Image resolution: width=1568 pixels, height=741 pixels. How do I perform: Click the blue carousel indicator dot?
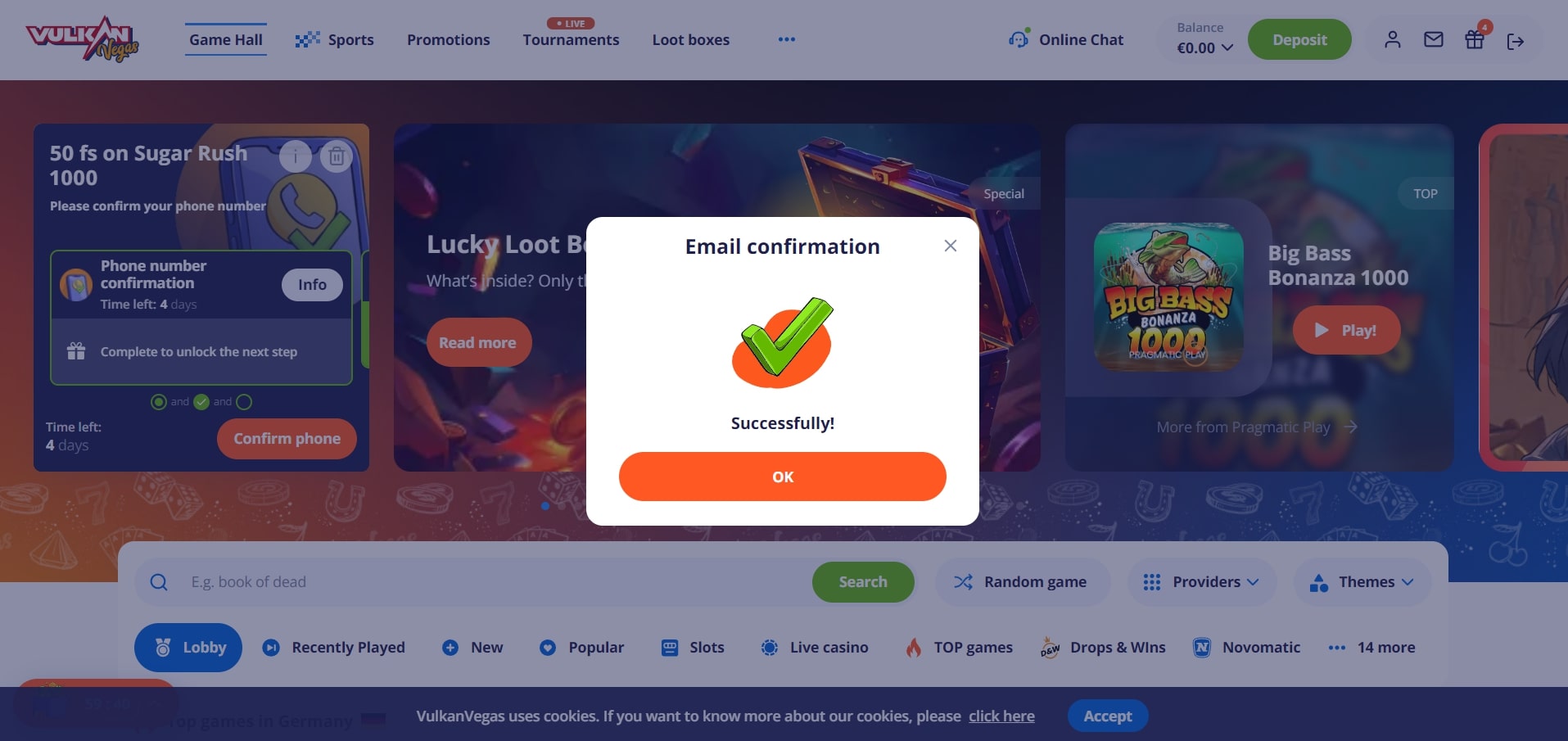545,506
